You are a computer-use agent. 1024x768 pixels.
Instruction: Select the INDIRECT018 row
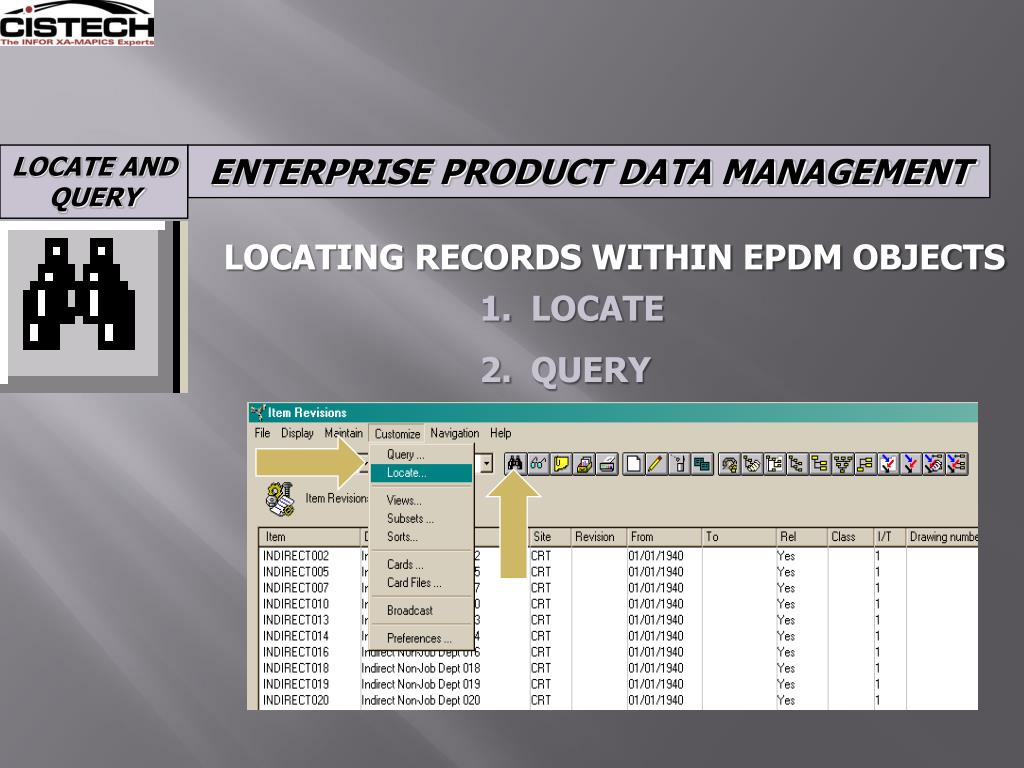click(x=618, y=668)
